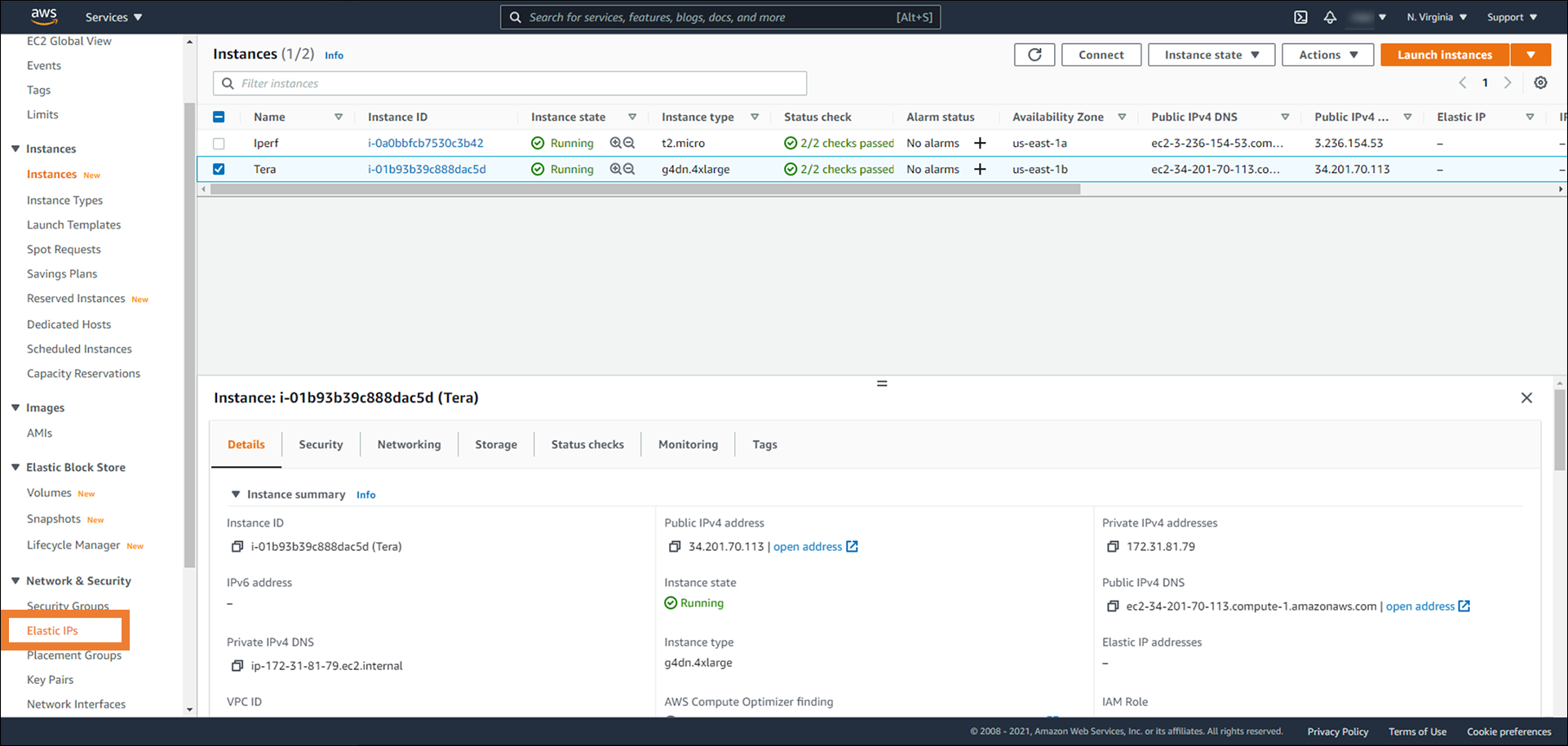The width and height of the screenshot is (1568, 746).
Task: Open the Launch instances split arrow
Action: coord(1530,55)
